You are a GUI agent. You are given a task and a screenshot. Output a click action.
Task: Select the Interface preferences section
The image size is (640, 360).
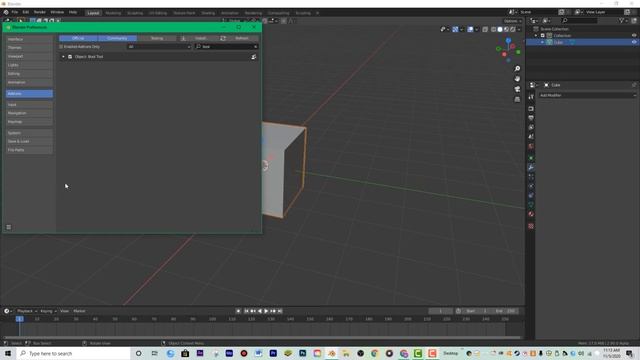click(29, 39)
